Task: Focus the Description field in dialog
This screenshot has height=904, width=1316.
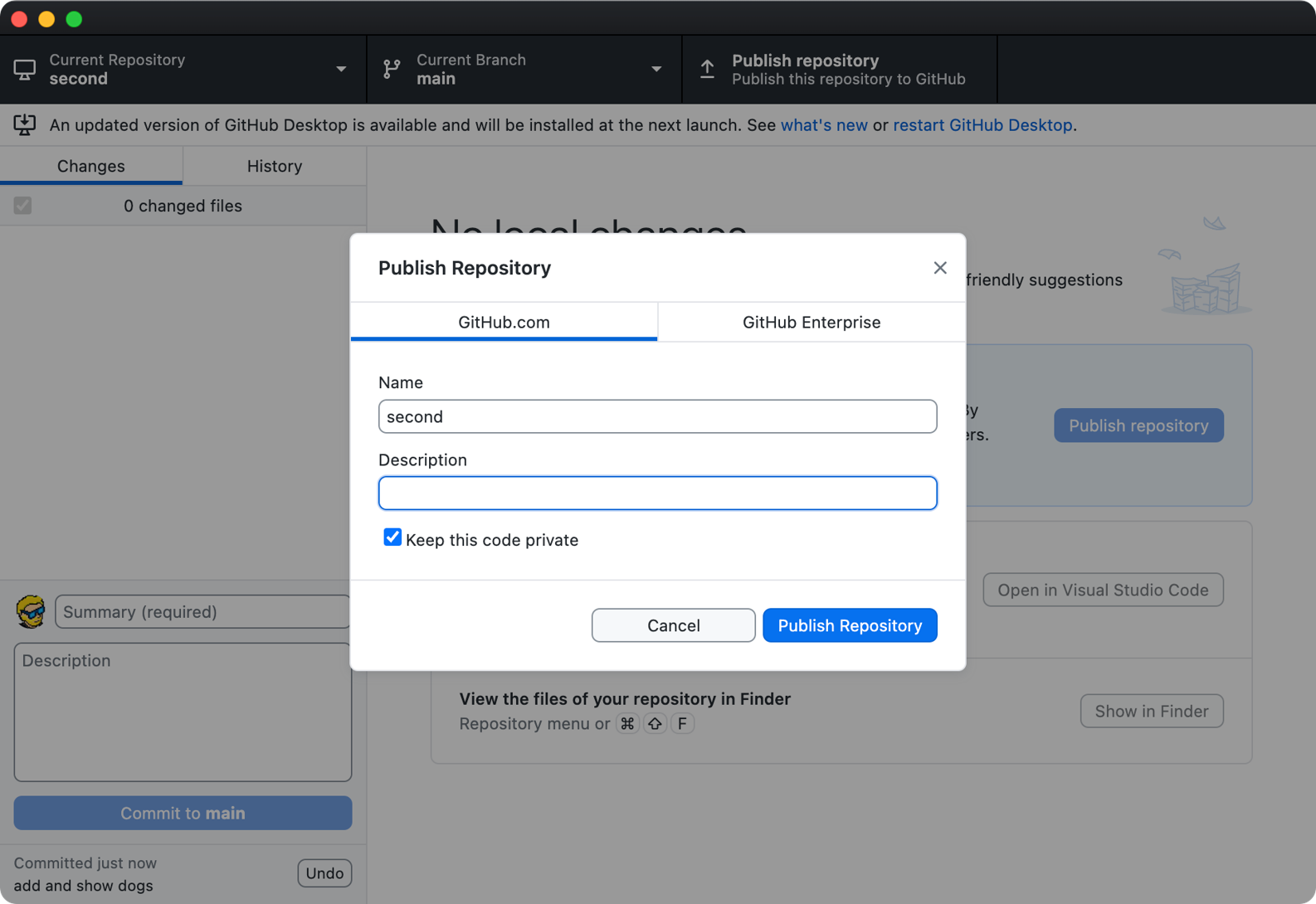Action: [657, 493]
